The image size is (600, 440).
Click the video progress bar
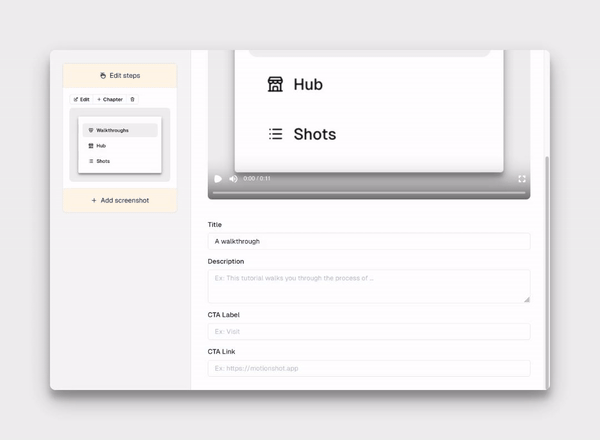click(368, 192)
